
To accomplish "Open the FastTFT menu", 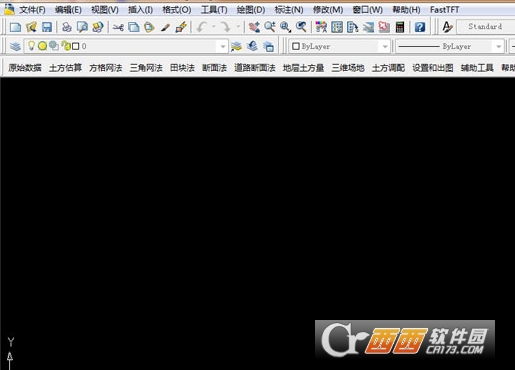I will pos(444,10).
